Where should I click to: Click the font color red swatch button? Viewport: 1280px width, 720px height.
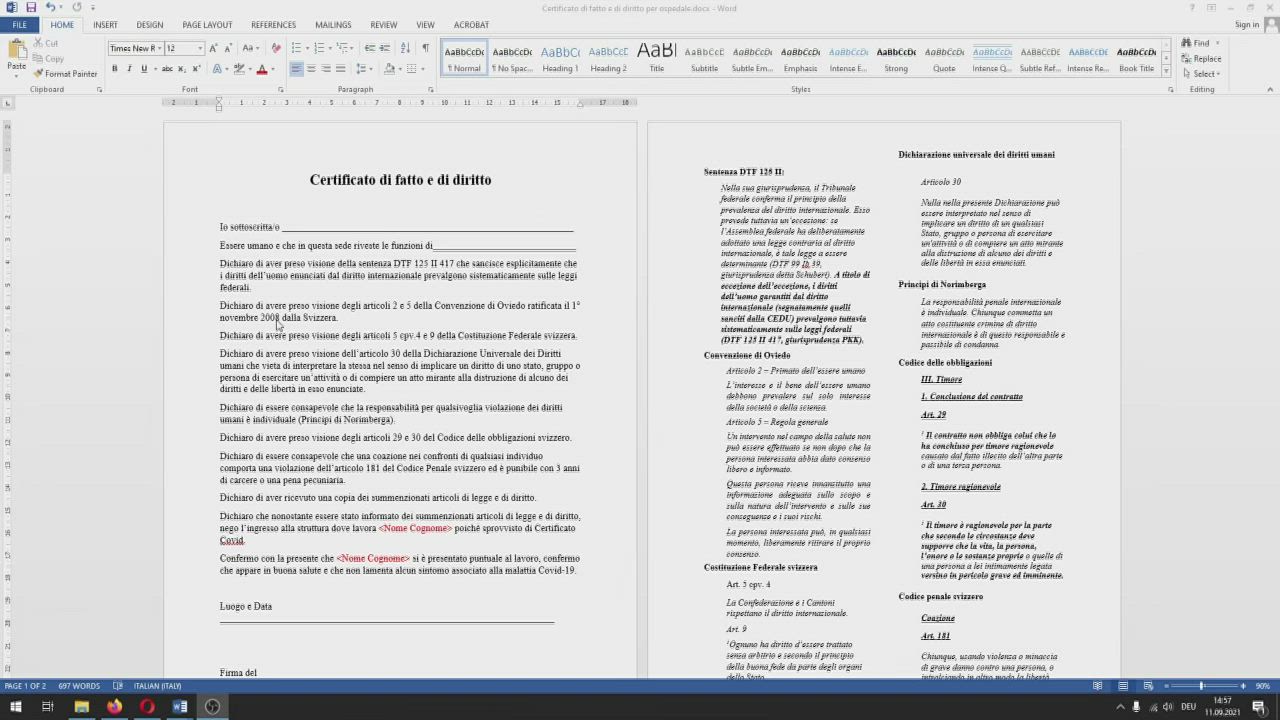(x=261, y=69)
